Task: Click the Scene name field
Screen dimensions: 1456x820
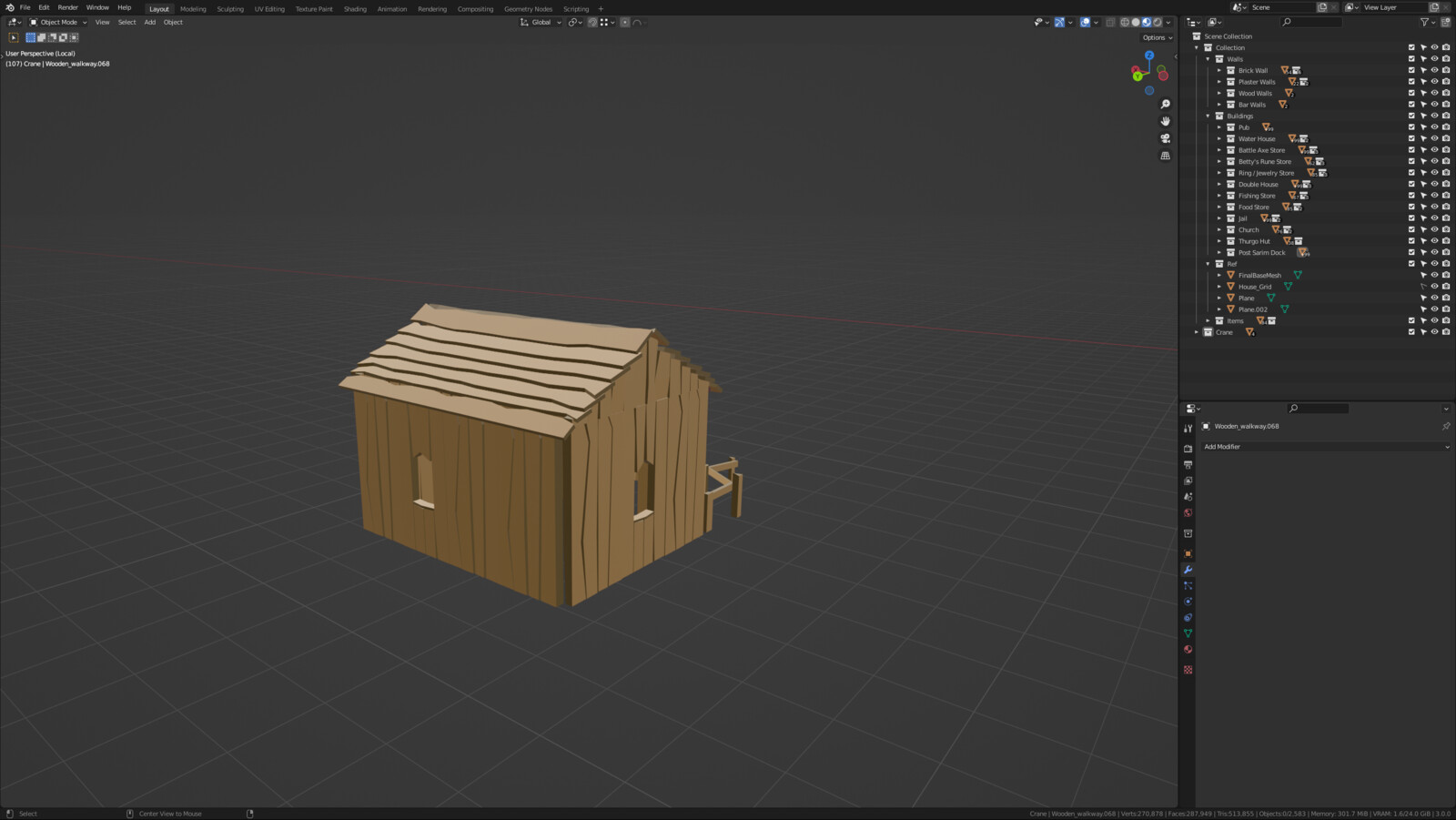Action: point(1282,7)
